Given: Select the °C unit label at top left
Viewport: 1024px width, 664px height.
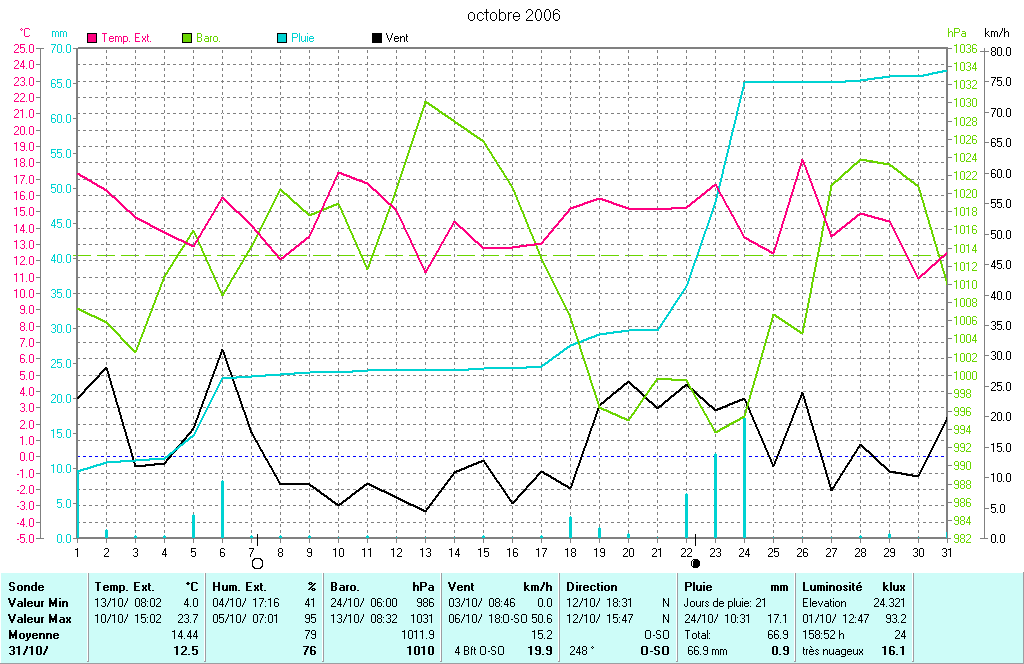Looking at the screenshot, I should point(25,33).
